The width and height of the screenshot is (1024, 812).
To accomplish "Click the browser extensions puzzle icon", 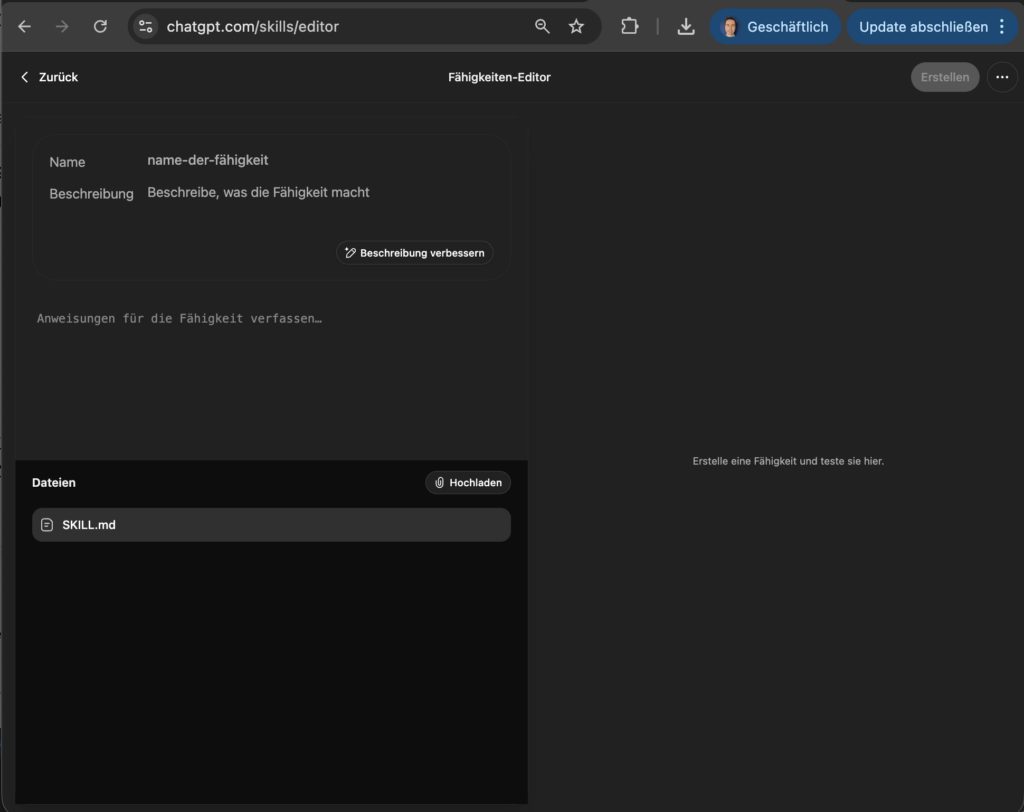I will 629,26.
